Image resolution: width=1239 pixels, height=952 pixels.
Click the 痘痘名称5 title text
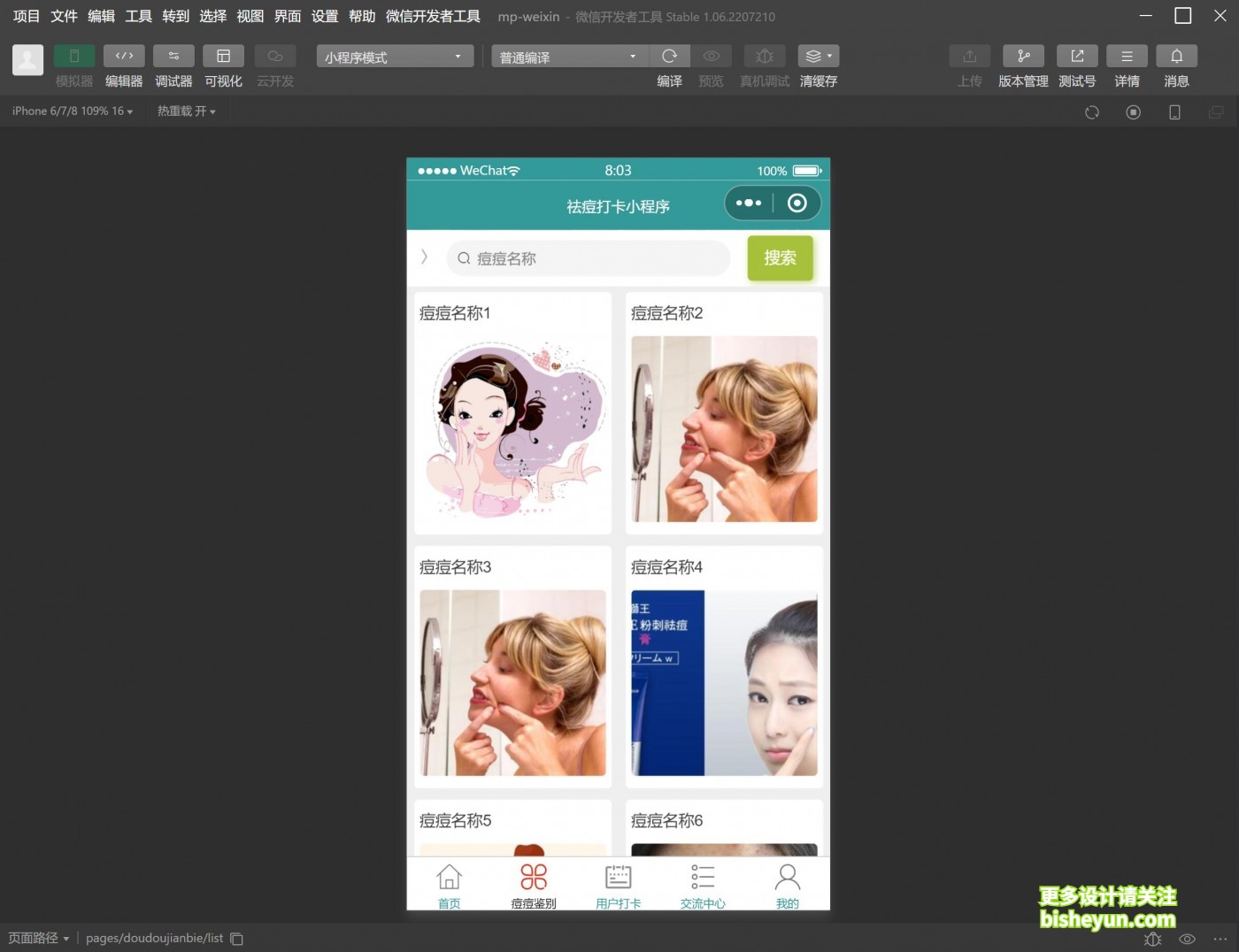pos(455,821)
